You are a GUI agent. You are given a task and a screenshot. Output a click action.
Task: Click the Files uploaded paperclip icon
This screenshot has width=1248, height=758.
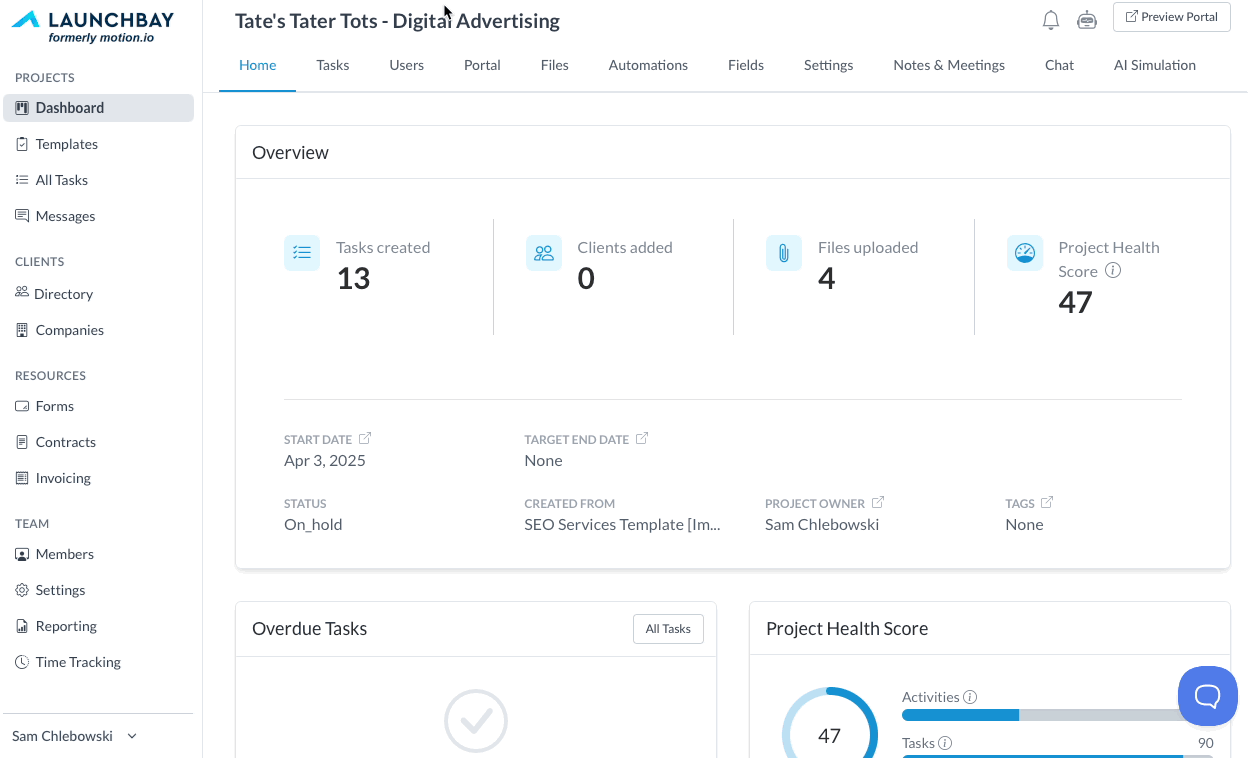point(784,253)
